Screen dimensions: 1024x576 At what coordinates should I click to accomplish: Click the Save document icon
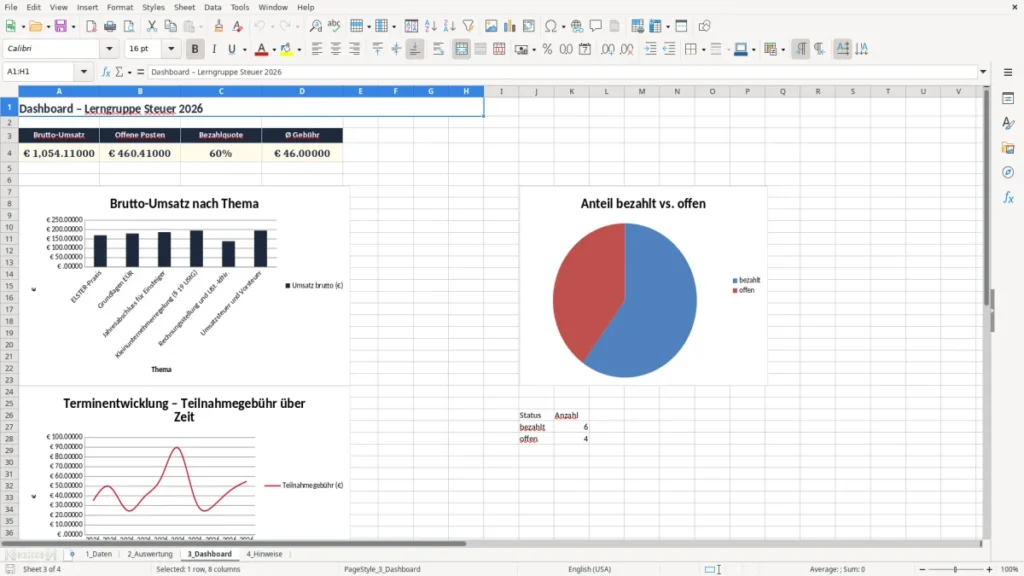tap(60, 26)
